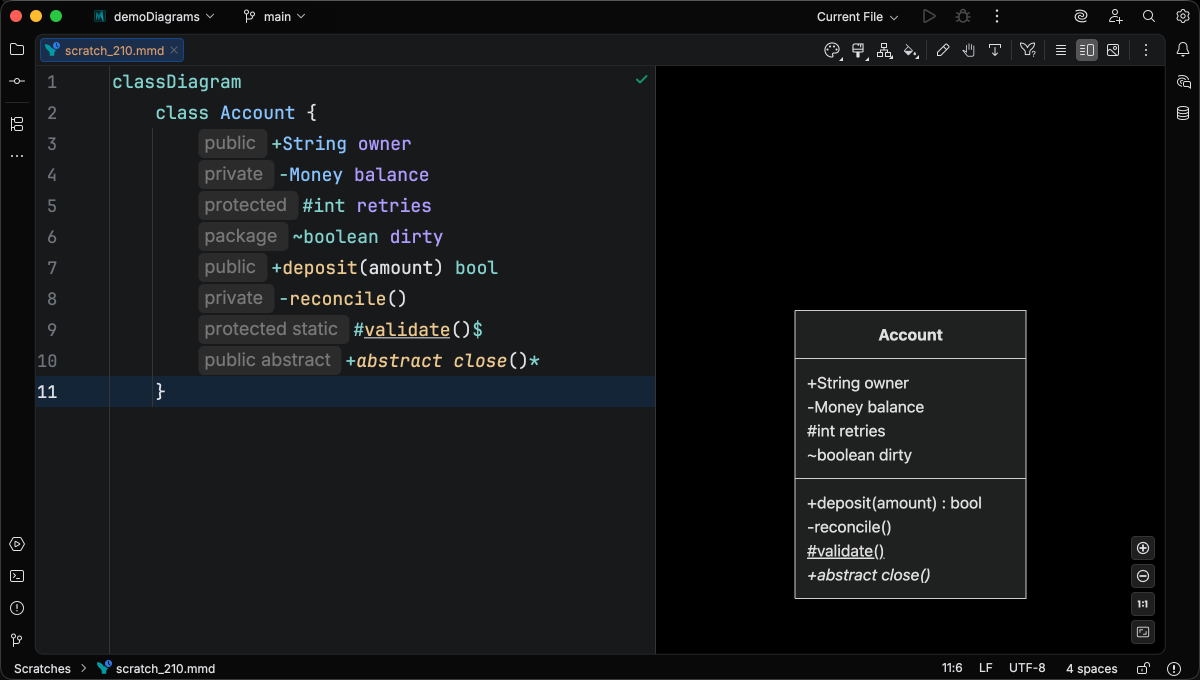Click the 11:6 cursor position indicator
This screenshot has height=680, width=1200.
point(952,668)
